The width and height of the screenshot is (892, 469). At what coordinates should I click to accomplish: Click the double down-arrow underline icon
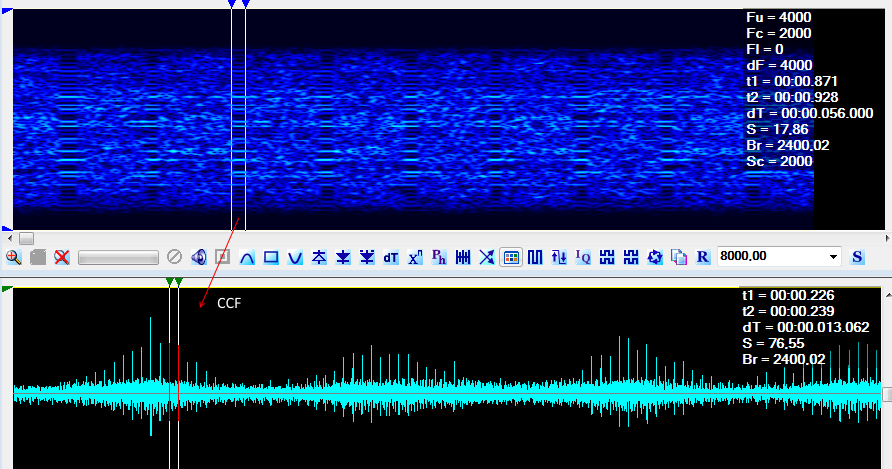(367, 257)
